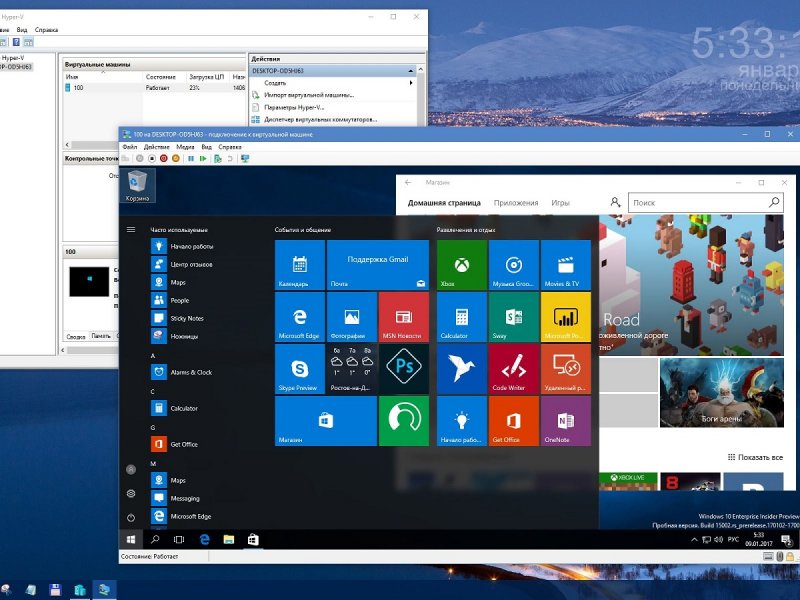
Task: Pause the virtual machine from the toolbar
Action: pyautogui.click(x=191, y=159)
